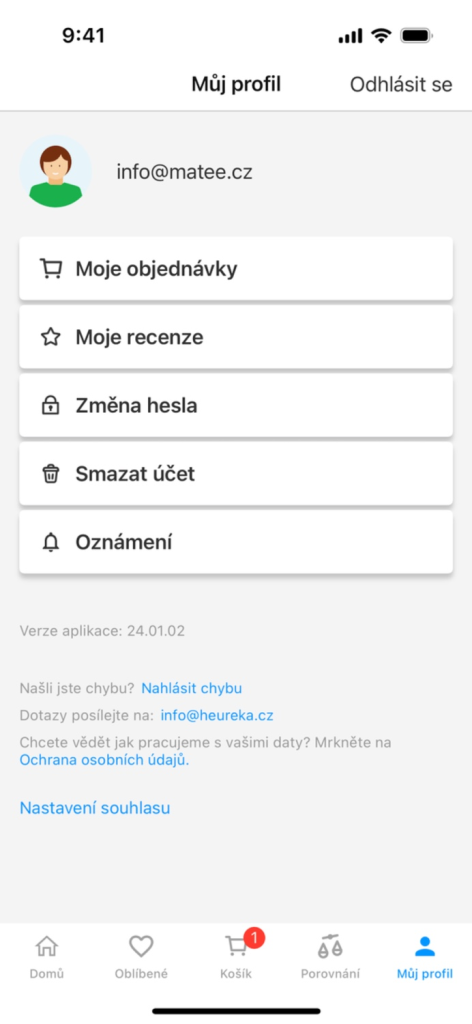472x1024 pixels.
Task: Tap the padlock icon beside Změna hesla
Action: click(x=50, y=406)
